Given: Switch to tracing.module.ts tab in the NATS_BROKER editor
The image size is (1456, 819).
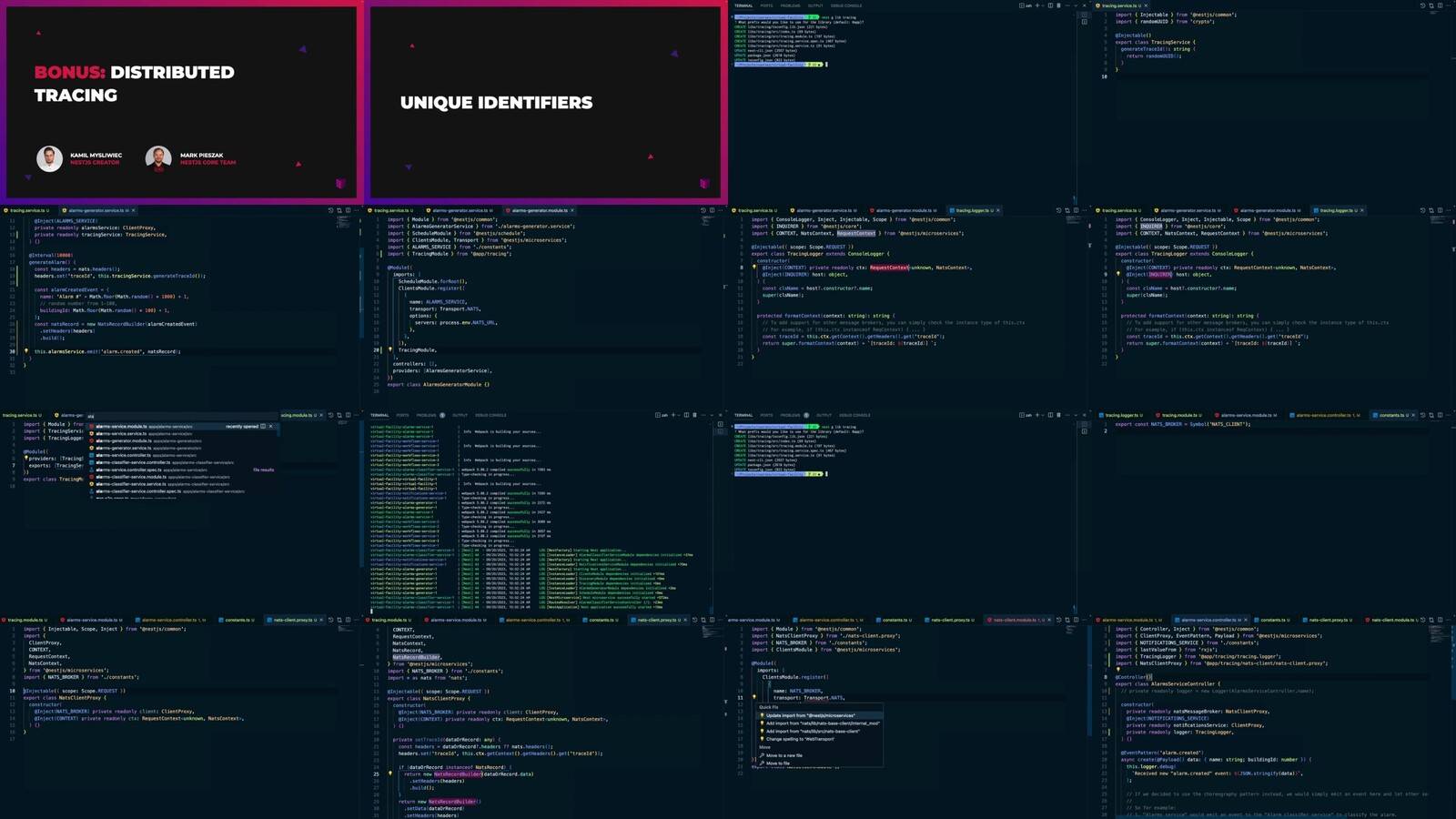Looking at the screenshot, I should point(1179,415).
